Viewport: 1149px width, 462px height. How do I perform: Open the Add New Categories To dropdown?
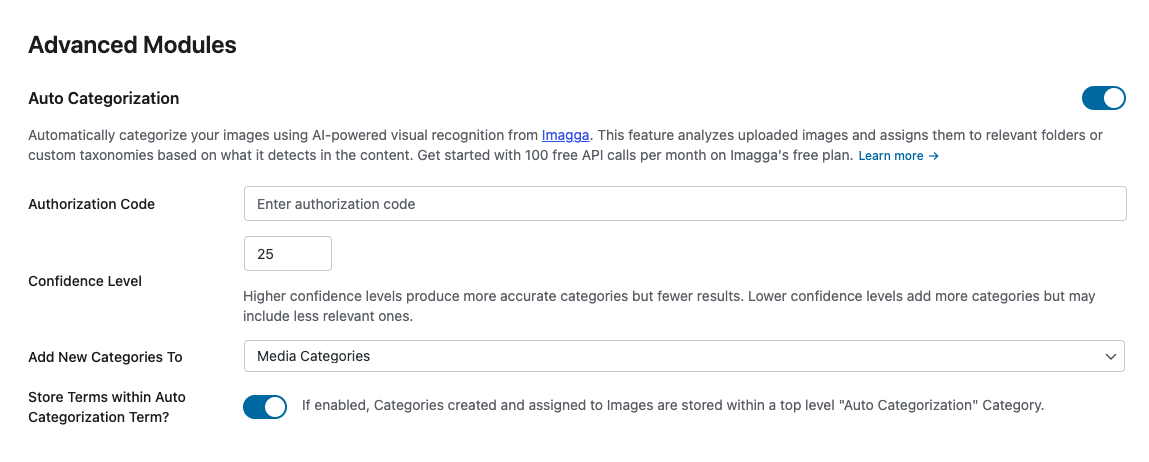684,356
